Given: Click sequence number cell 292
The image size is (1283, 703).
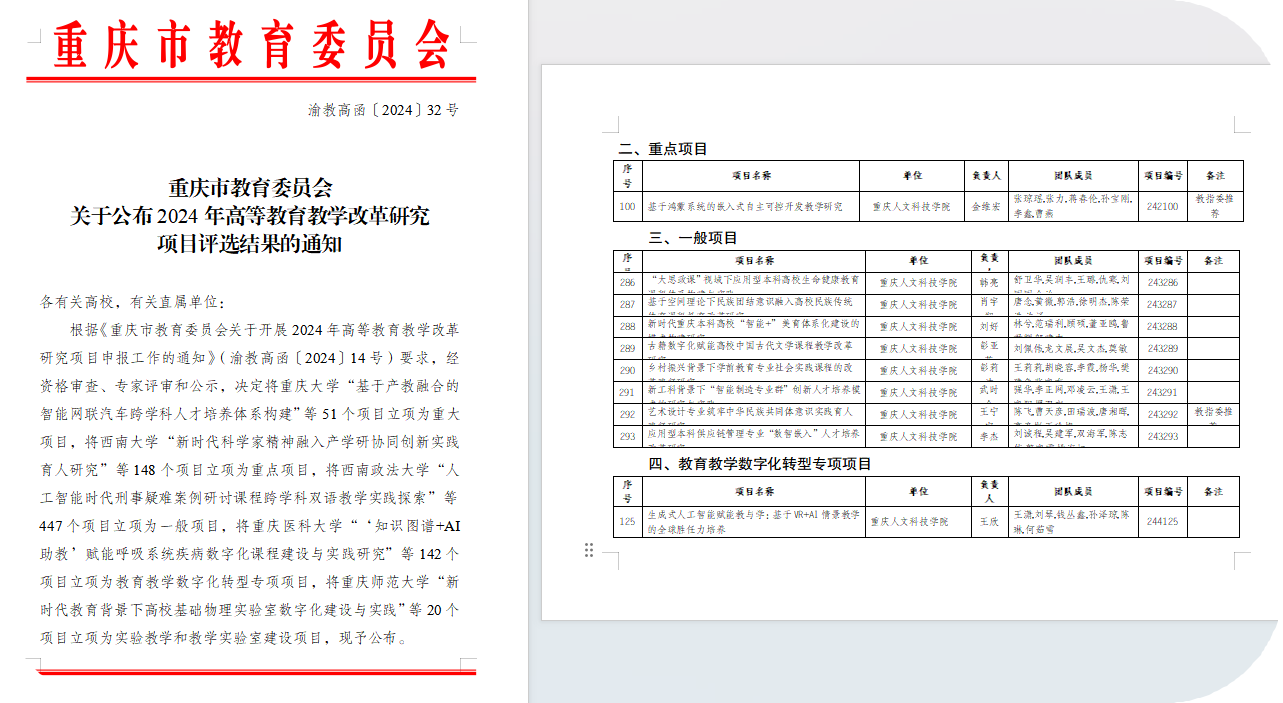Looking at the screenshot, I should coord(627,415).
